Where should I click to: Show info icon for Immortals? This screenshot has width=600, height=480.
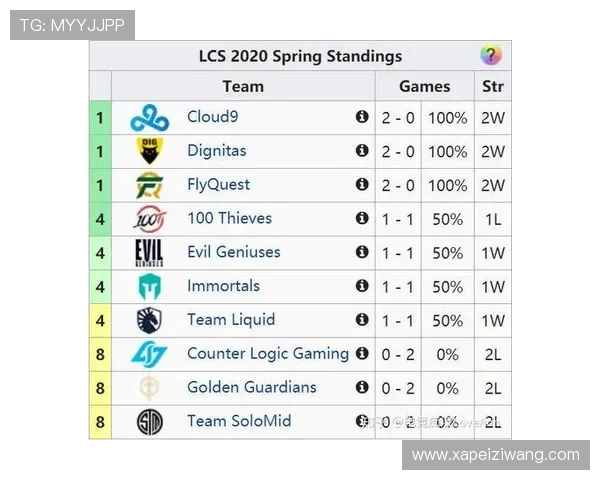(362, 286)
